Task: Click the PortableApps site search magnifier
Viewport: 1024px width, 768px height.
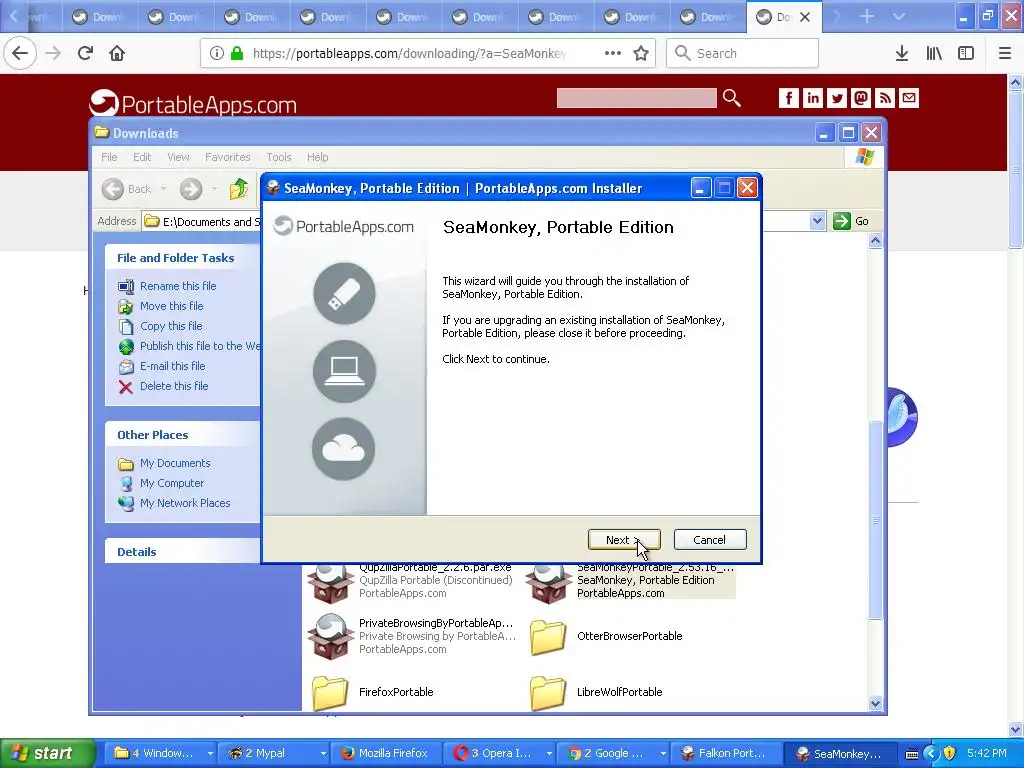Action: click(x=731, y=98)
